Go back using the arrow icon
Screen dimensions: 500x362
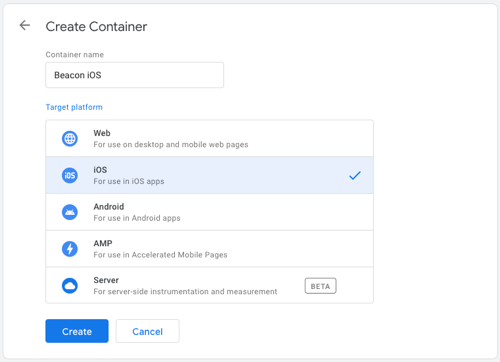[25, 25]
